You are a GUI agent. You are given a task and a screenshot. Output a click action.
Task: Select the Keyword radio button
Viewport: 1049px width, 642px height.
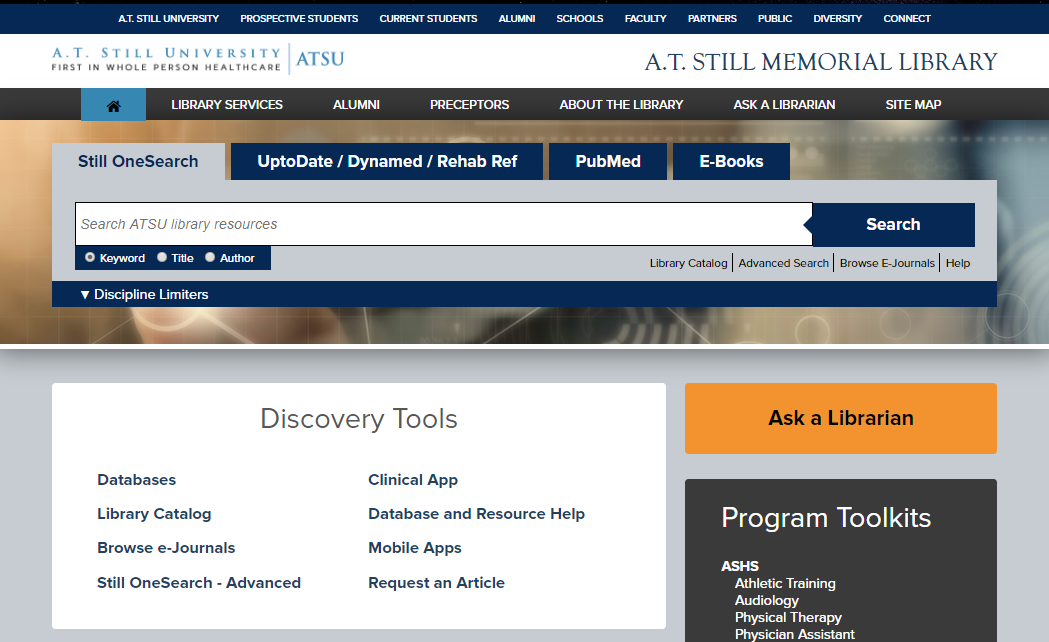[90, 257]
